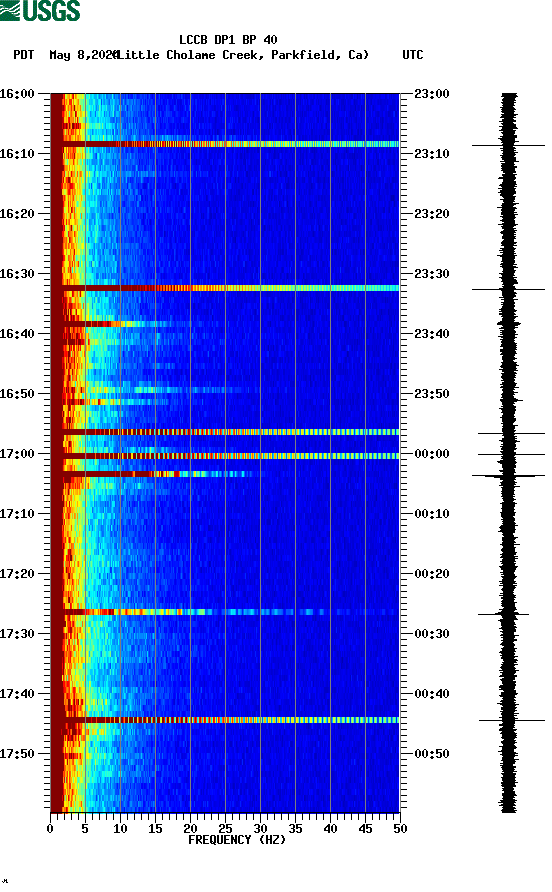Click the 15 Hz frequency tick label
The image size is (552, 892).
155,829
